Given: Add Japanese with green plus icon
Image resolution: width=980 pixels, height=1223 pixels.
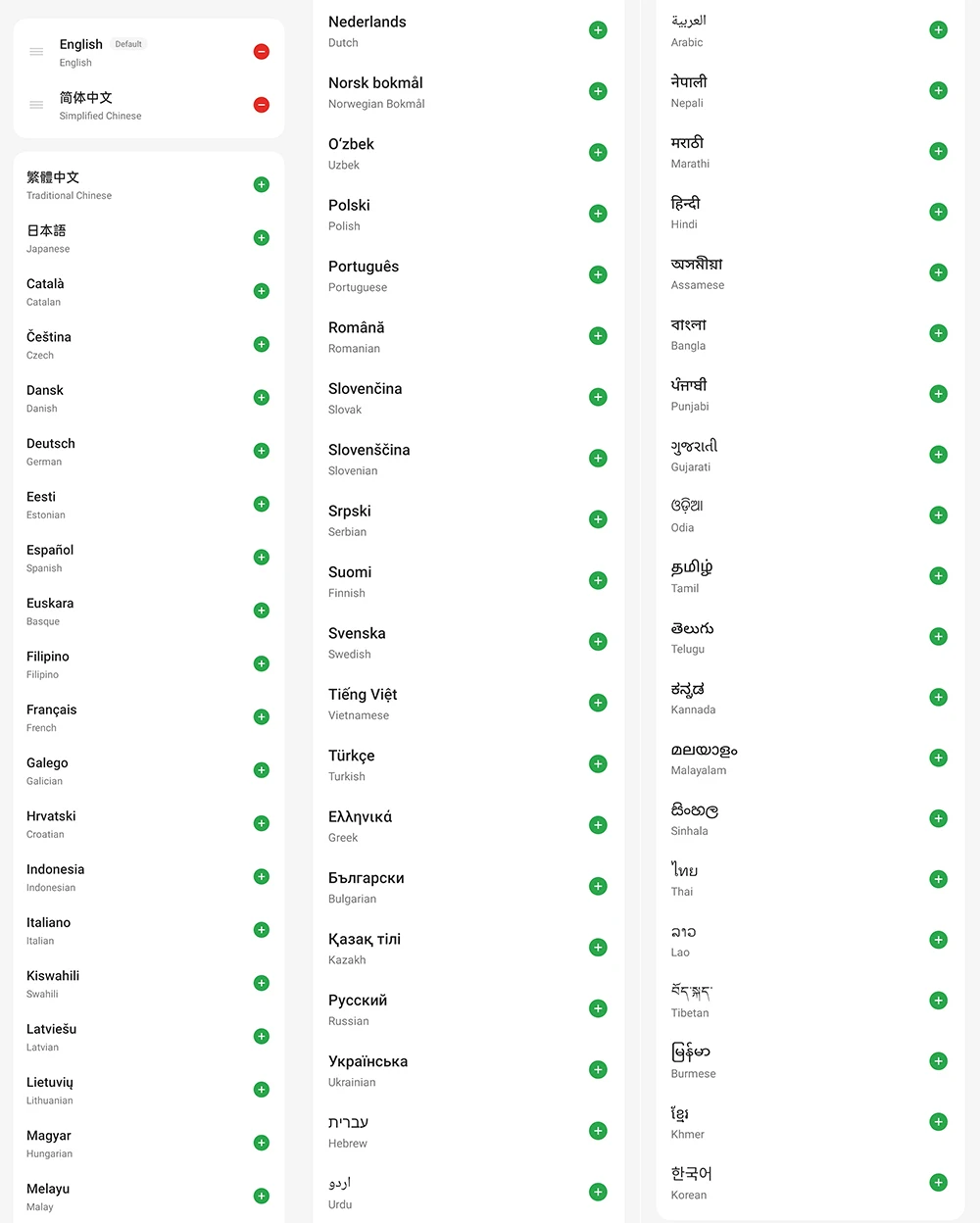Looking at the screenshot, I should tap(262, 238).
